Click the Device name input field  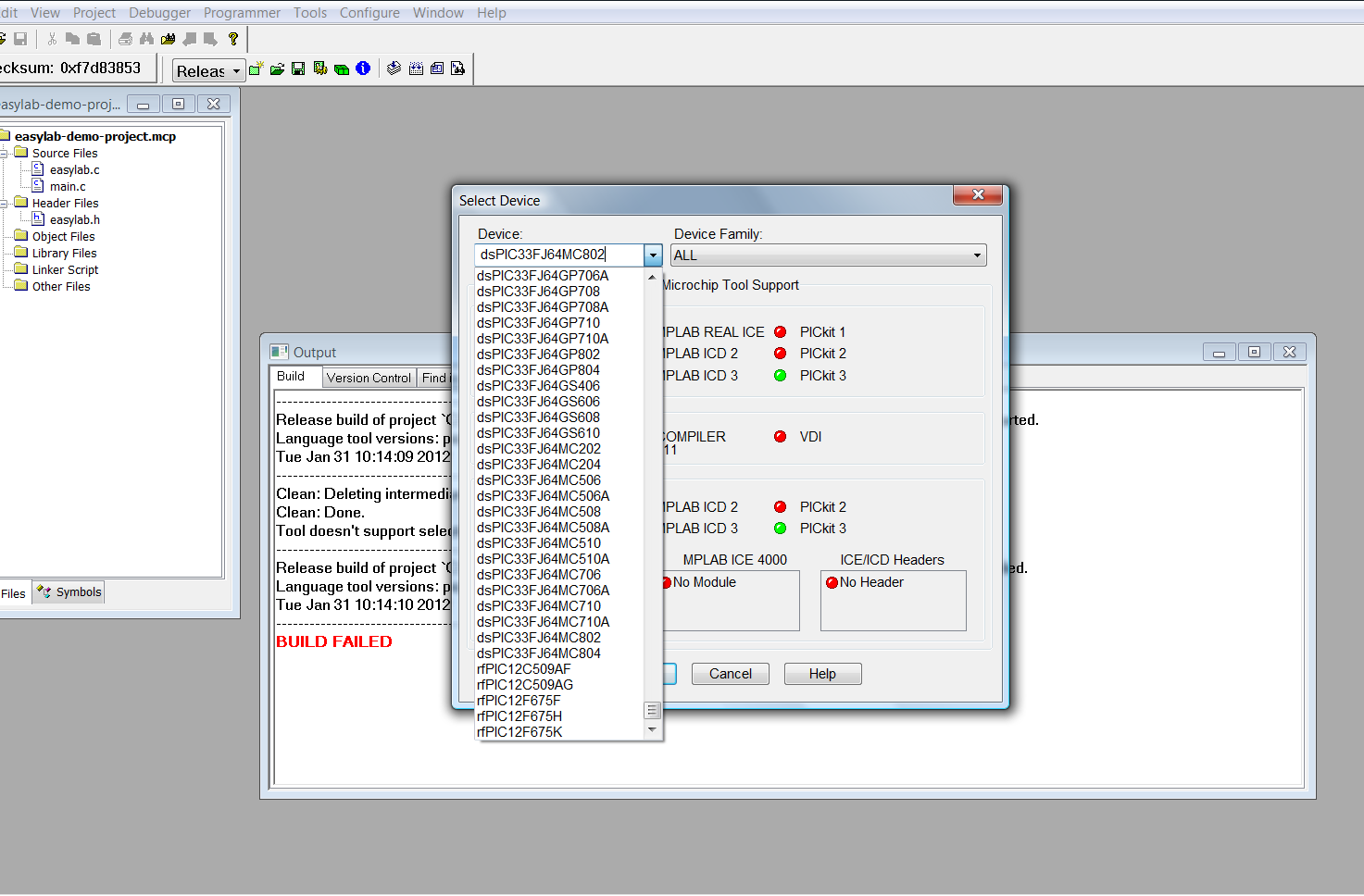(558, 255)
